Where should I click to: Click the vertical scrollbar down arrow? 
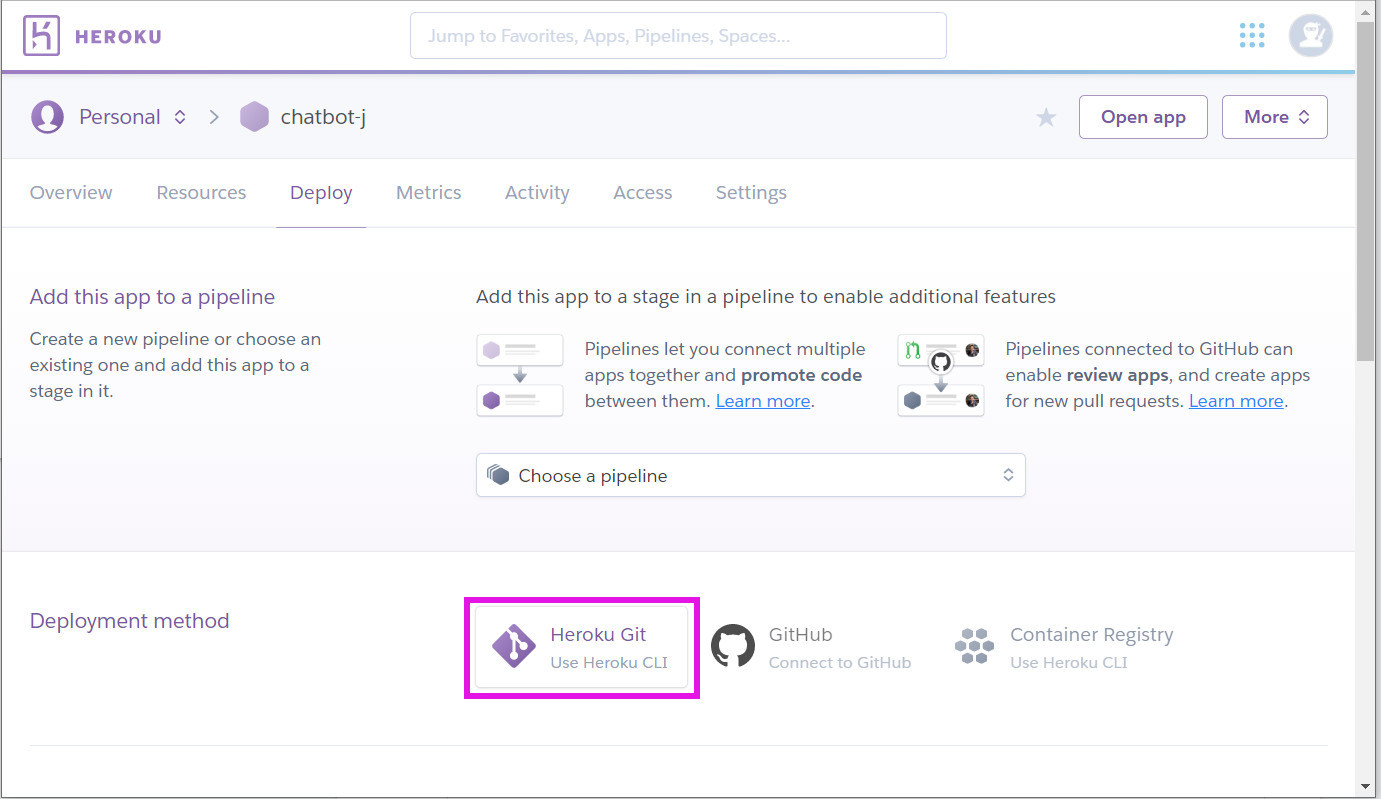click(x=1366, y=786)
